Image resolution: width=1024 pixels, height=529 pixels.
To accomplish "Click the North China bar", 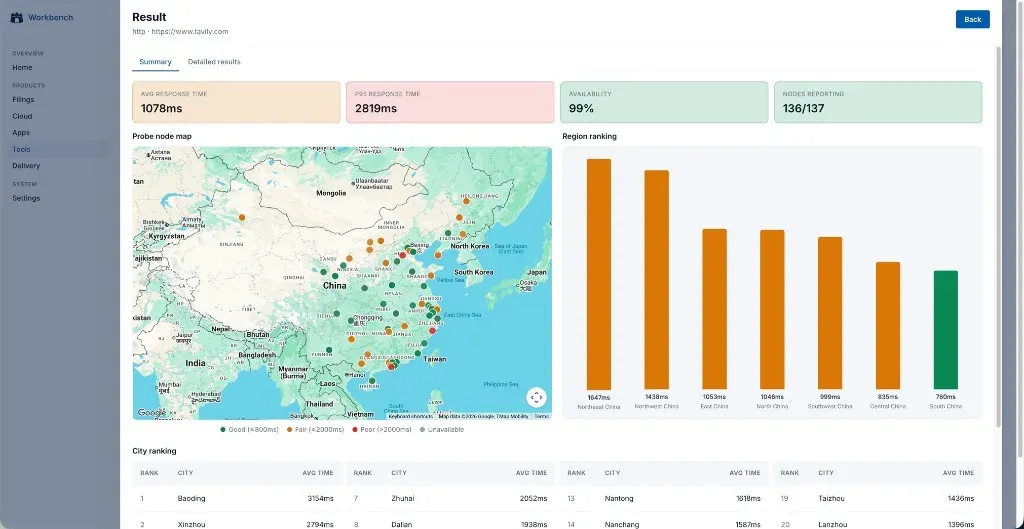I will pos(772,310).
